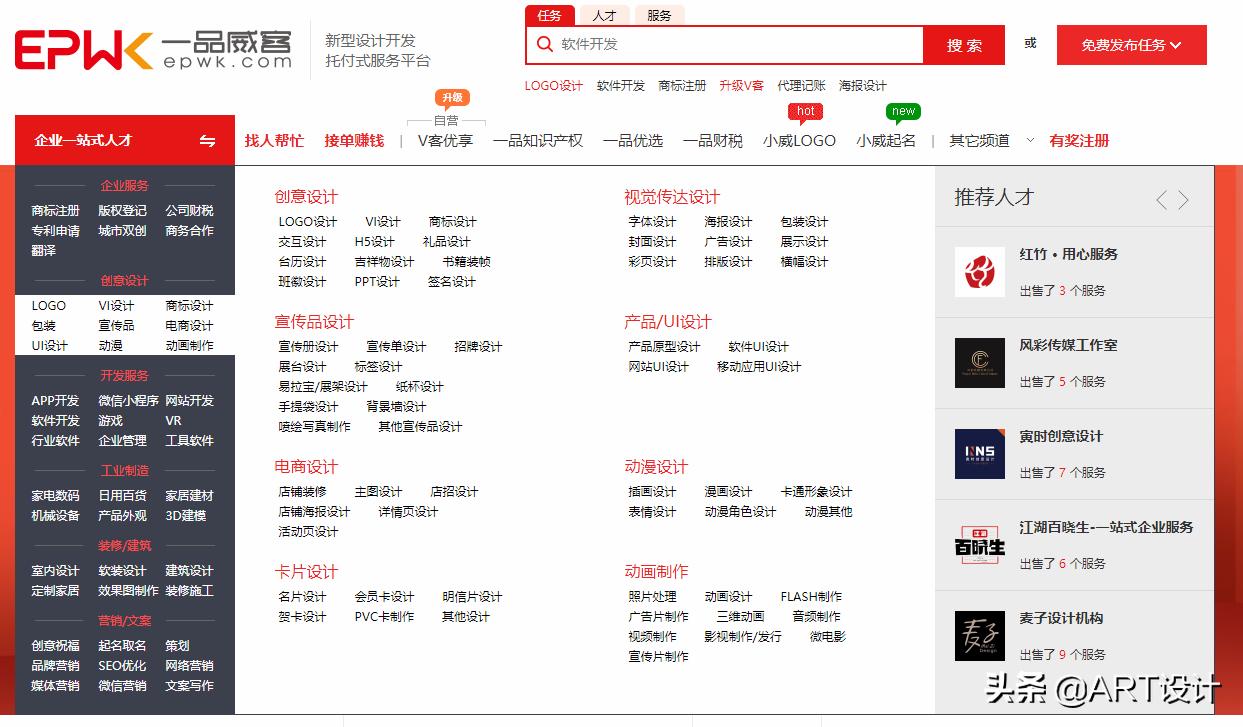Click the LOGO设计 quick link under the search bar
The height and width of the screenshot is (727, 1243).
click(553, 86)
